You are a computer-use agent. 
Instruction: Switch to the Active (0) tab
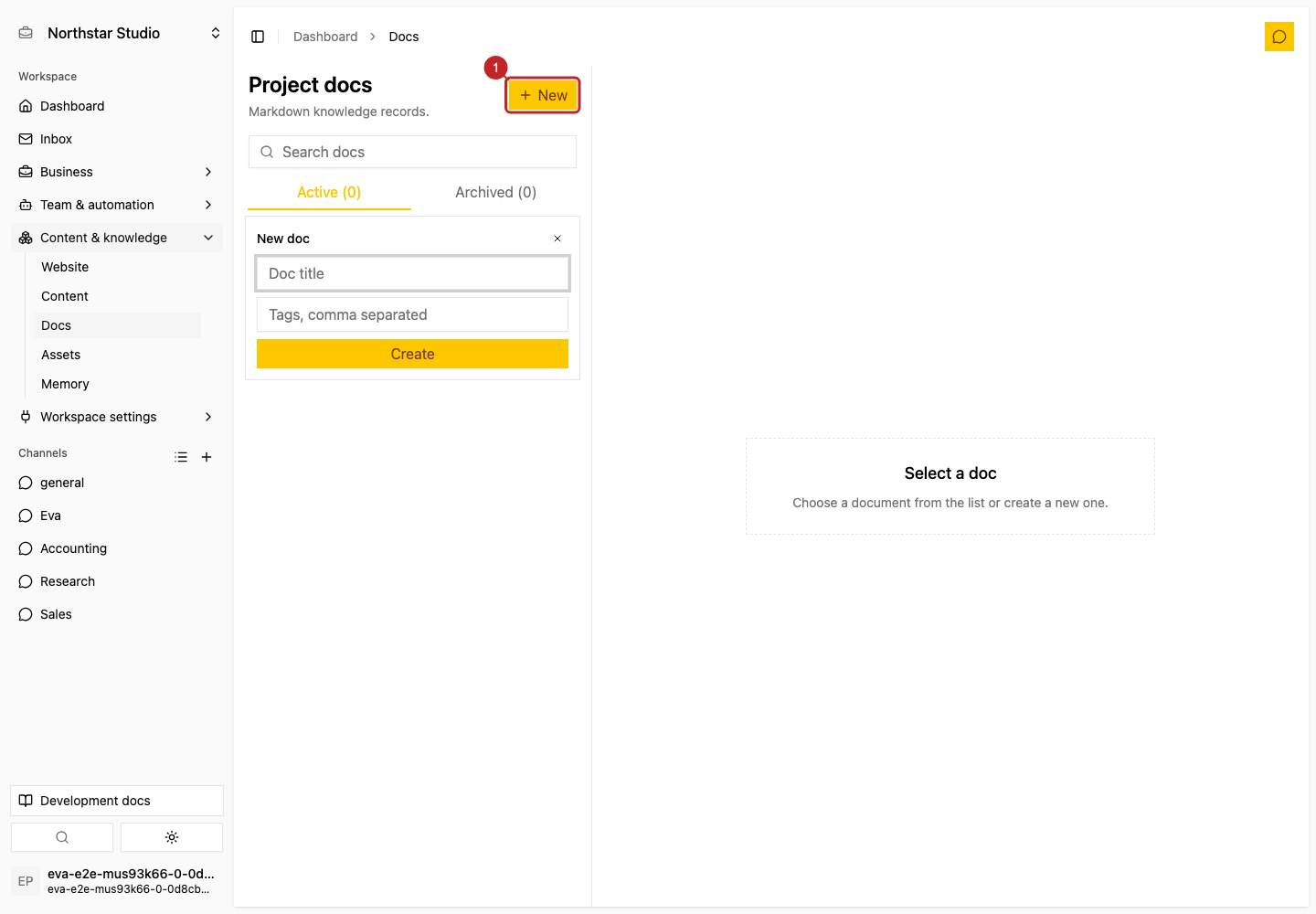coord(329,192)
